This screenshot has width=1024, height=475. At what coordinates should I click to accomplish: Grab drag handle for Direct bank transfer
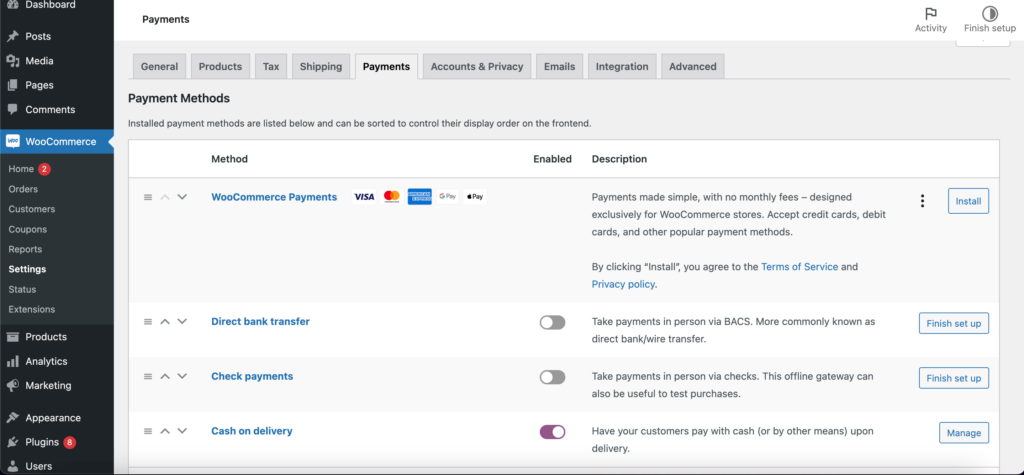click(148, 322)
